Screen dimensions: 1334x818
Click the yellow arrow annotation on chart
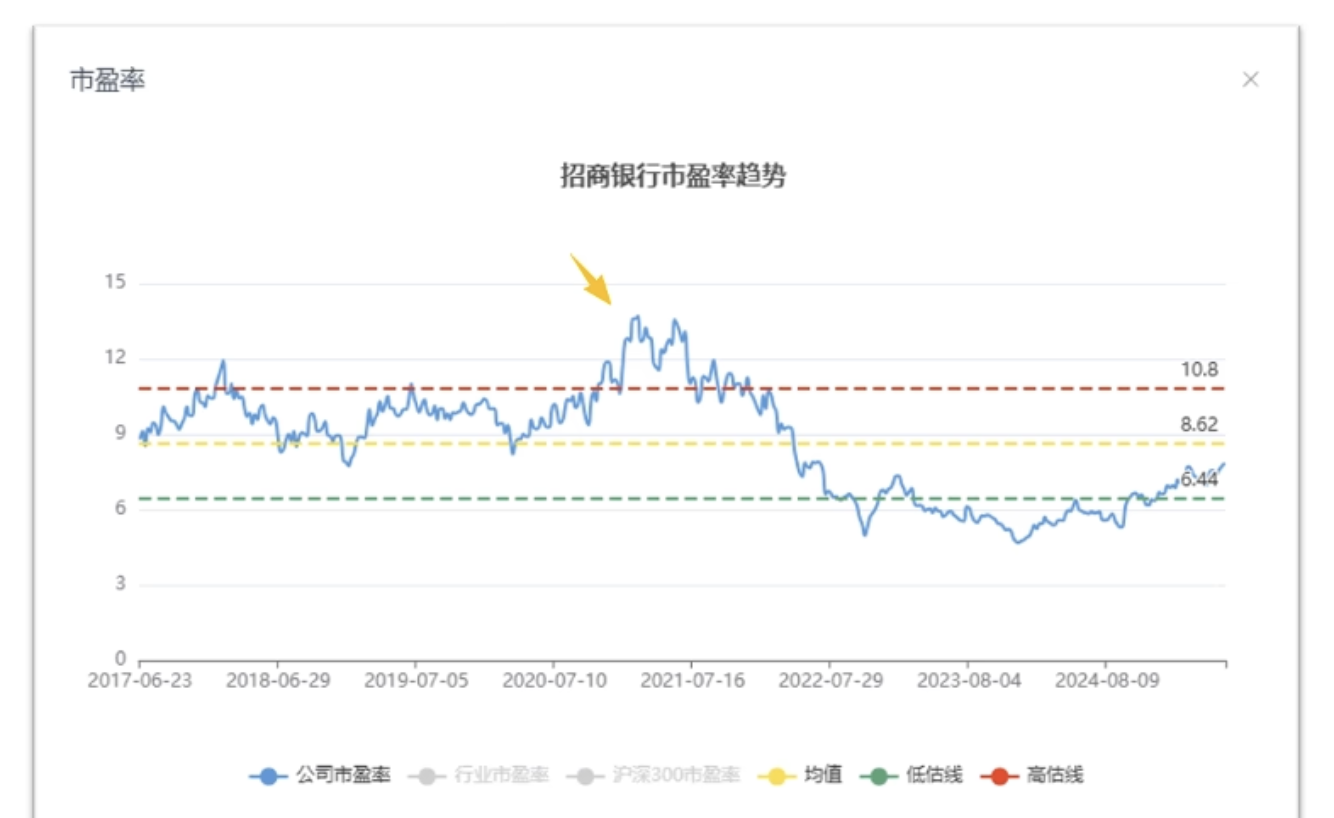[591, 278]
